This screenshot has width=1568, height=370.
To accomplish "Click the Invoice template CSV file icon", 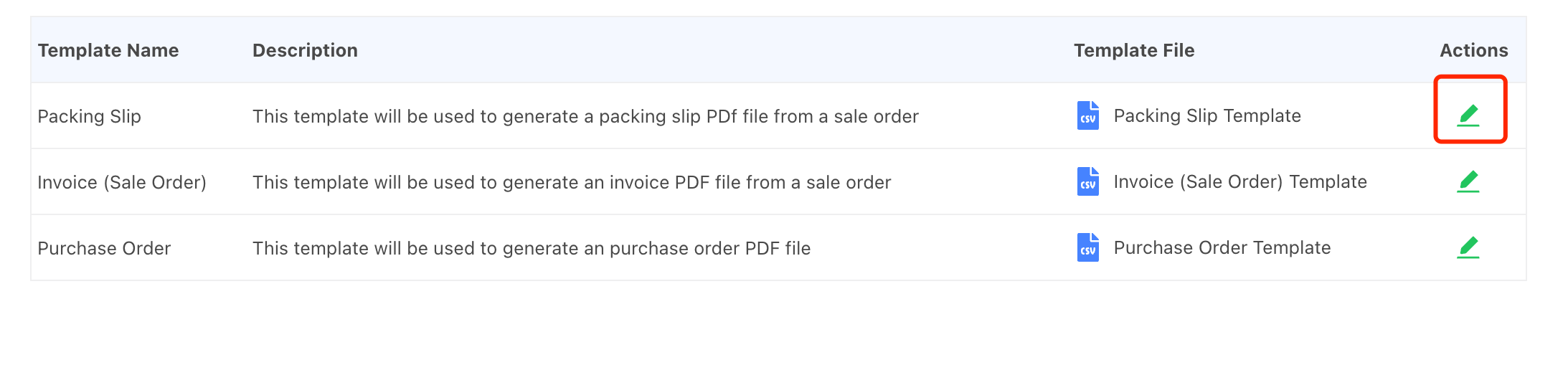I will click(x=1087, y=181).
